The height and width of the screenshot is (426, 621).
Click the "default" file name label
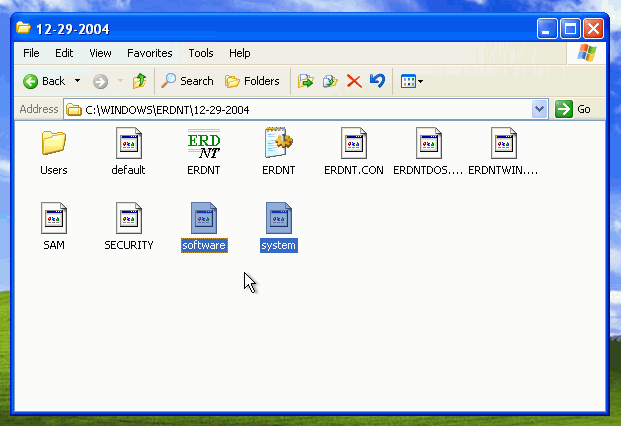pyautogui.click(x=128, y=170)
